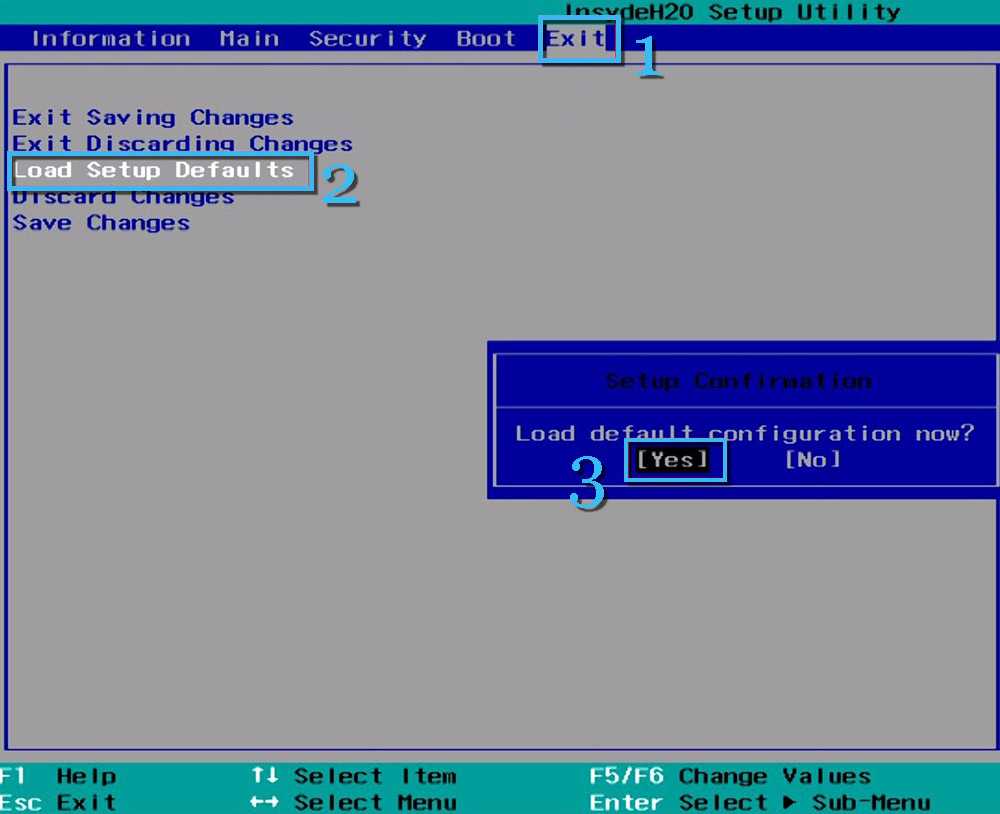Click the Esc Exit hint
The height and width of the screenshot is (814, 1000).
click(58, 802)
